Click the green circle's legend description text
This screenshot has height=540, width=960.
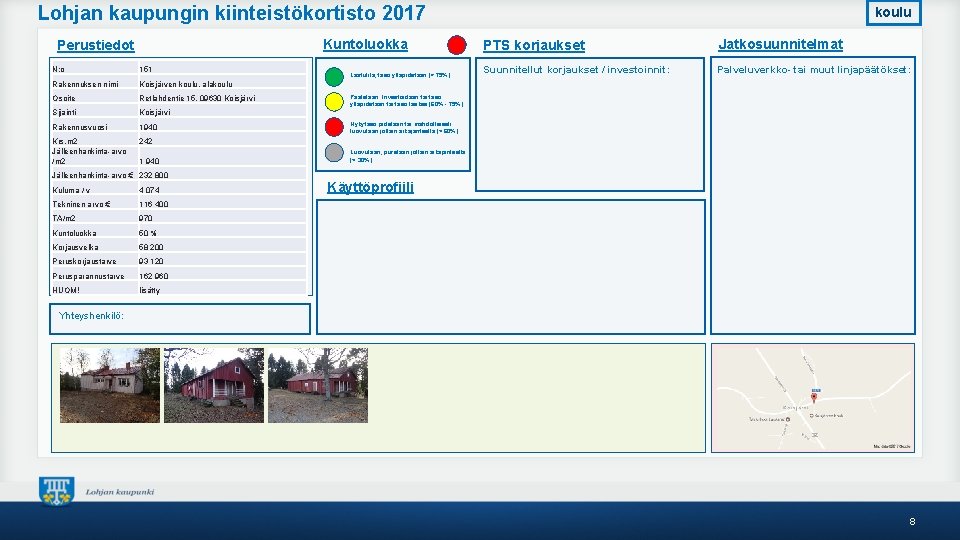[x=400, y=75]
